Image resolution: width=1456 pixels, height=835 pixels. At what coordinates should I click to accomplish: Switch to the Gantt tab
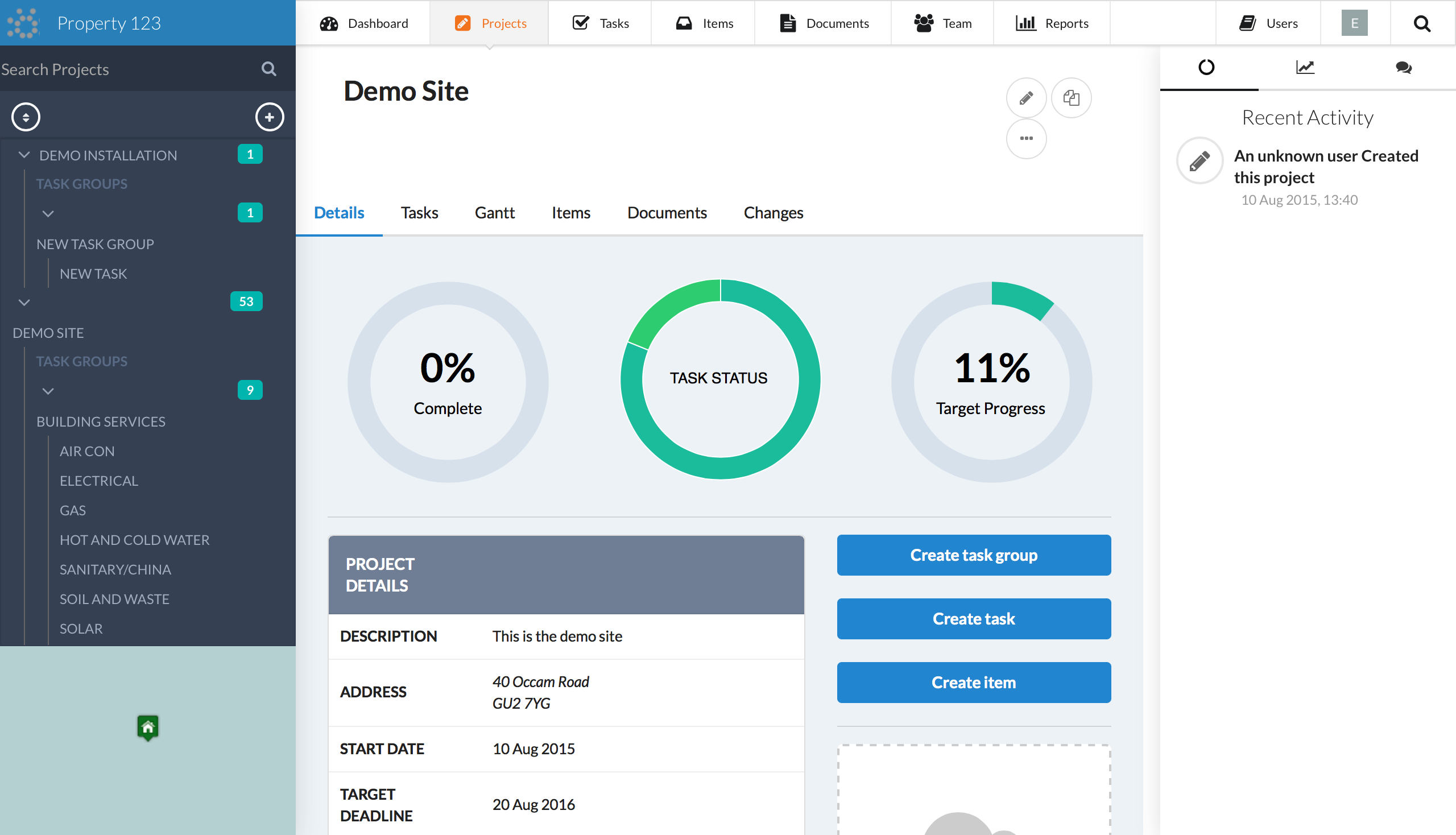pos(494,213)
